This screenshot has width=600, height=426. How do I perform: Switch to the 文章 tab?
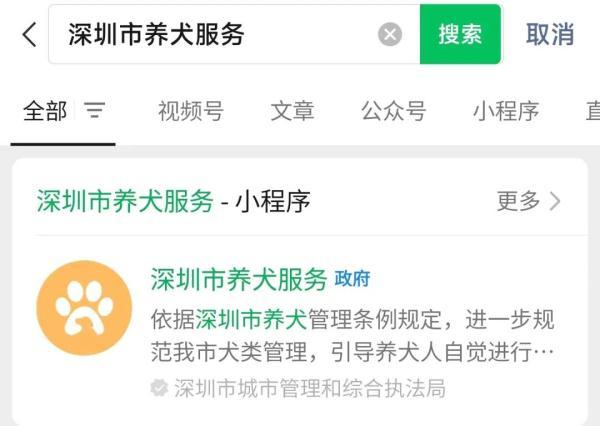pyautogui.click(x=292, y=111)
